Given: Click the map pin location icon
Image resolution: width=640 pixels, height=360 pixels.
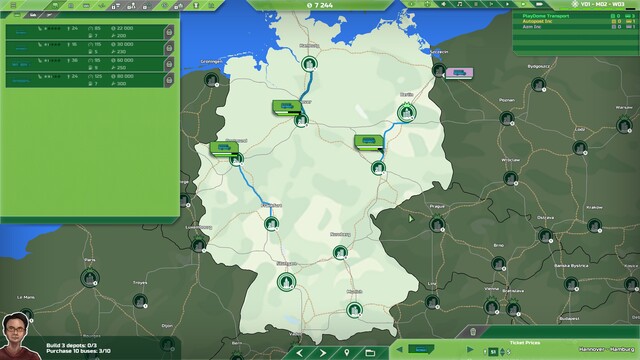Looking at the screenshot, I should [x=347, y=353].
